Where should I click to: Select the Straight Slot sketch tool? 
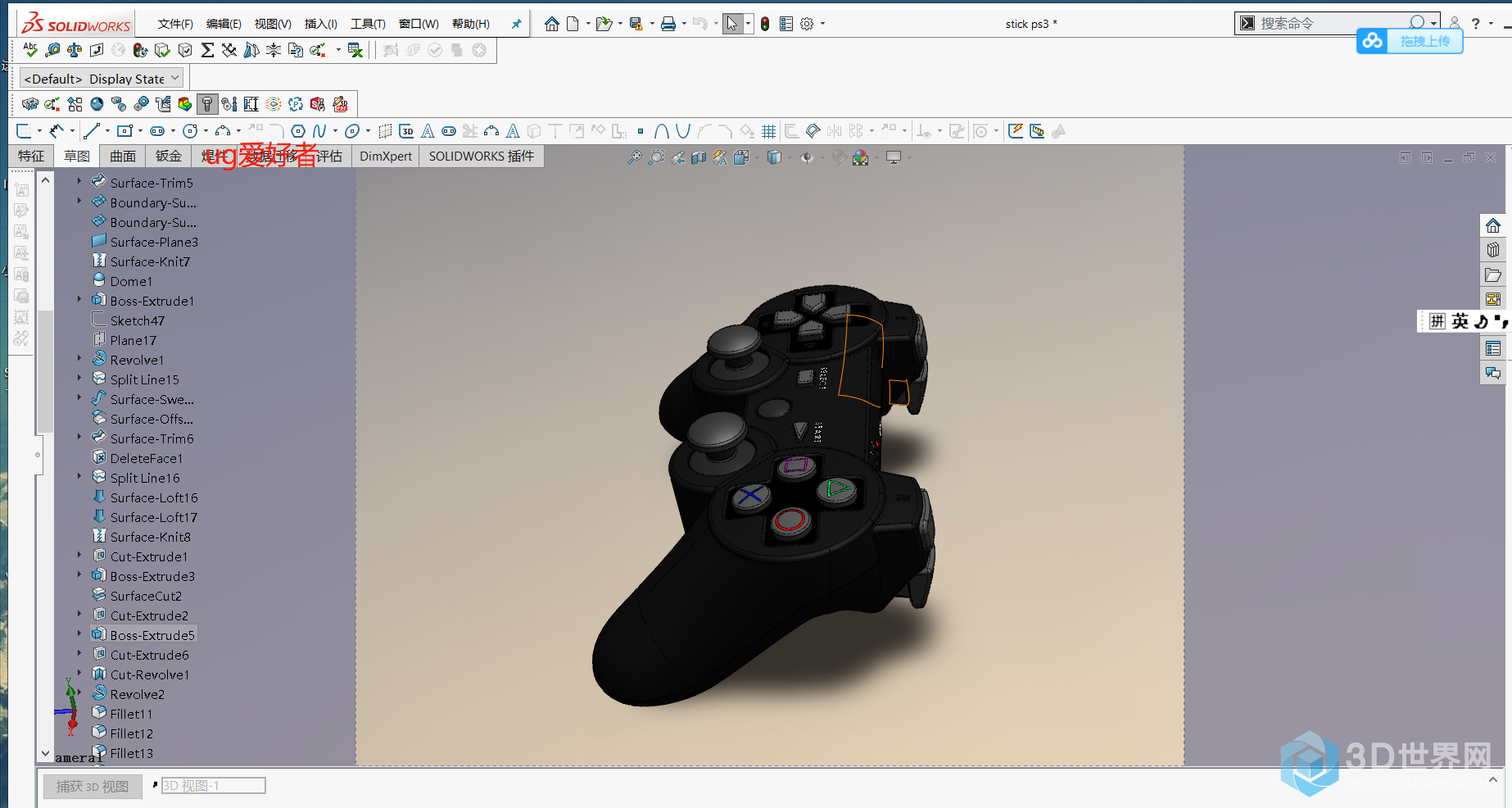click(157, 131)
